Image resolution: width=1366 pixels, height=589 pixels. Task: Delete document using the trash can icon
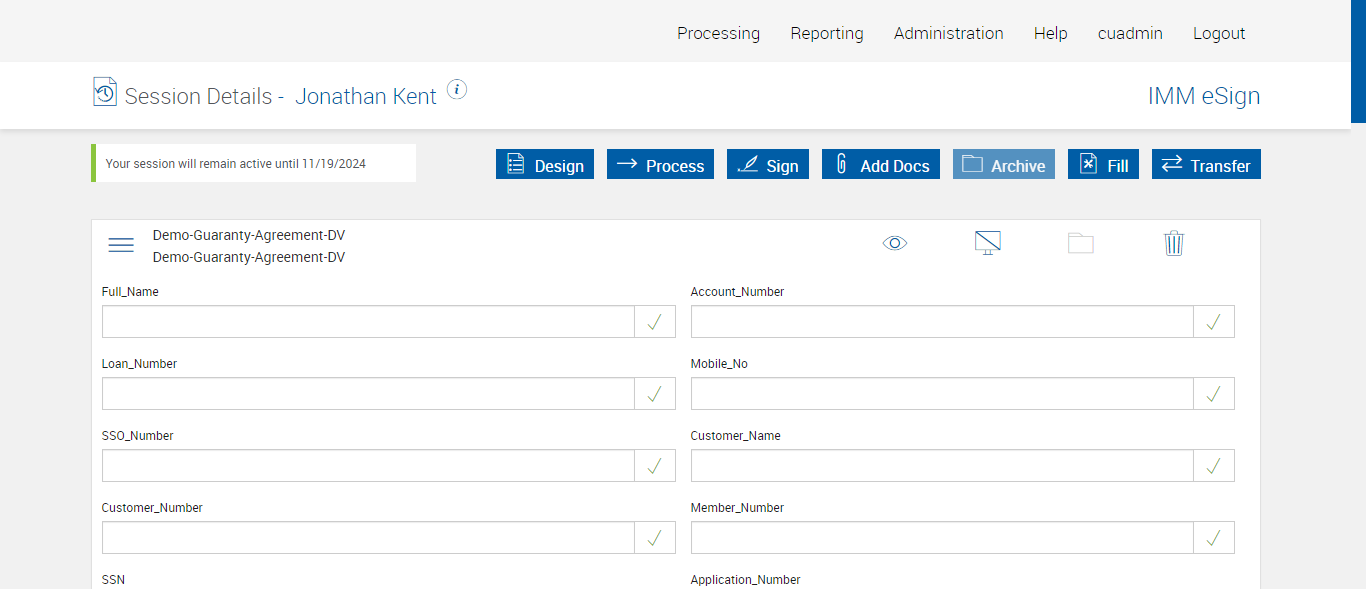coord(1174,243)
